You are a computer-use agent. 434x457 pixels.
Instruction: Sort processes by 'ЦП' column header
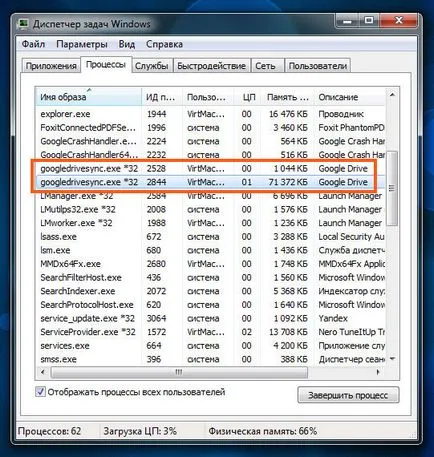point(248,97)
